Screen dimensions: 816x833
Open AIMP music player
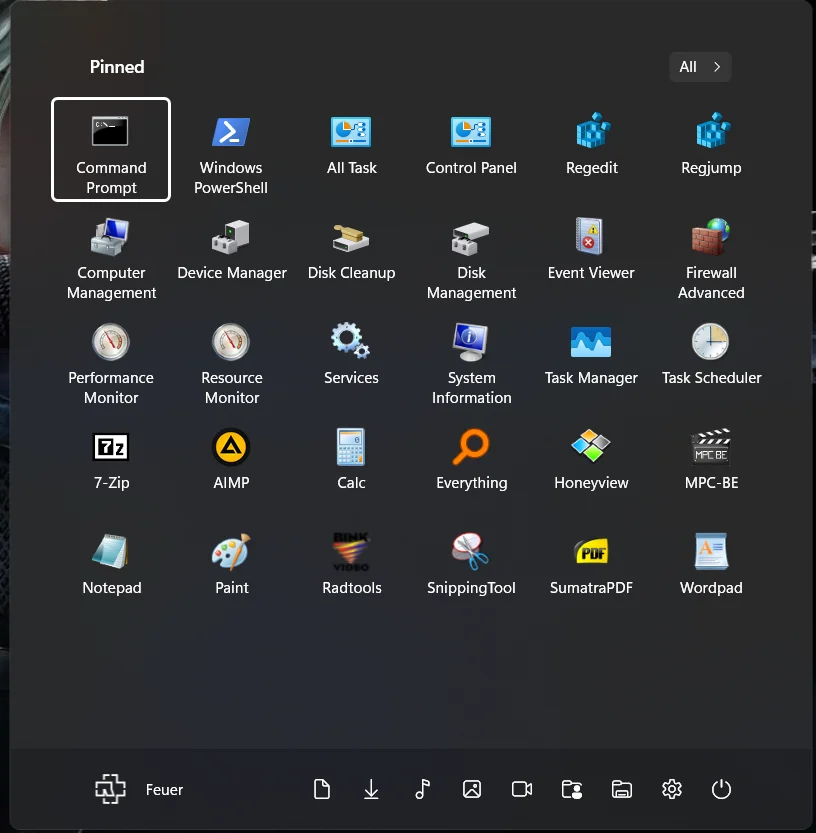pos(231,465)
